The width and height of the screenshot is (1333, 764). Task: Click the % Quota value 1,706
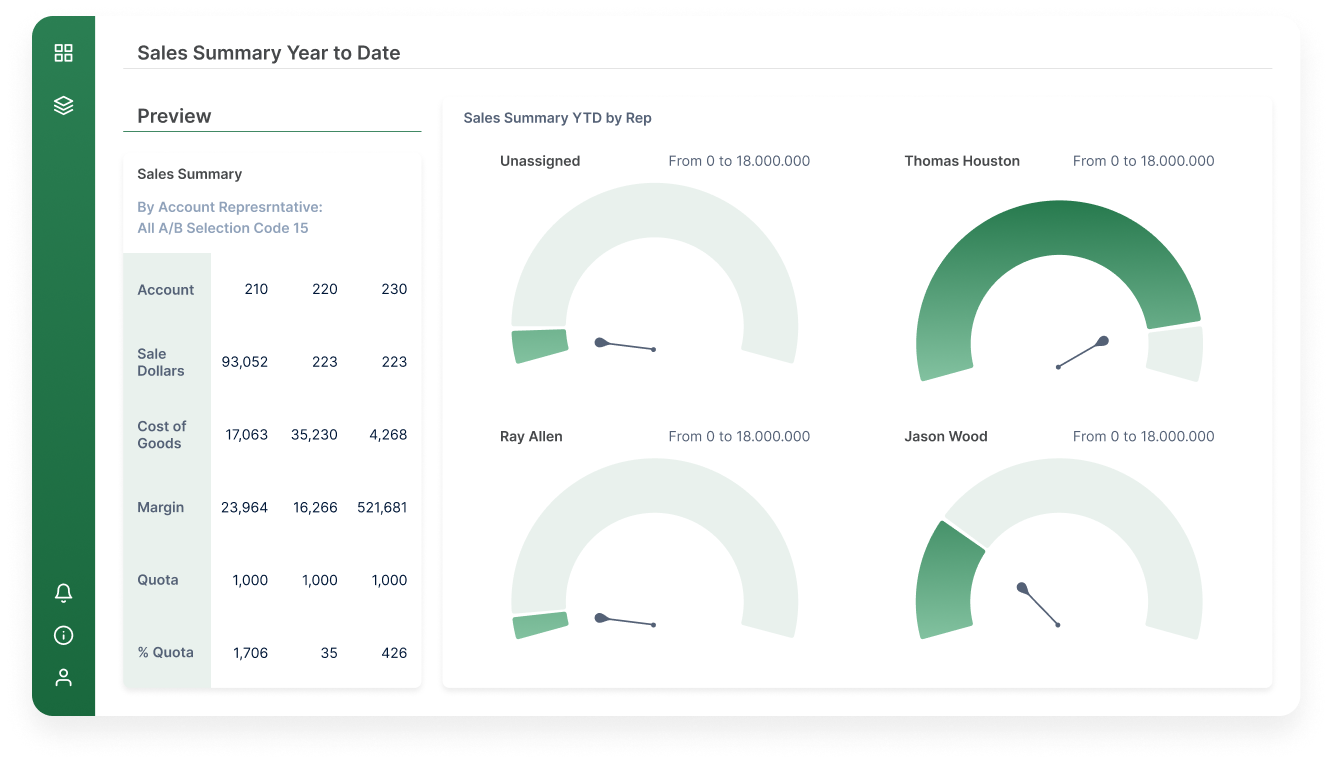point(250,652)
